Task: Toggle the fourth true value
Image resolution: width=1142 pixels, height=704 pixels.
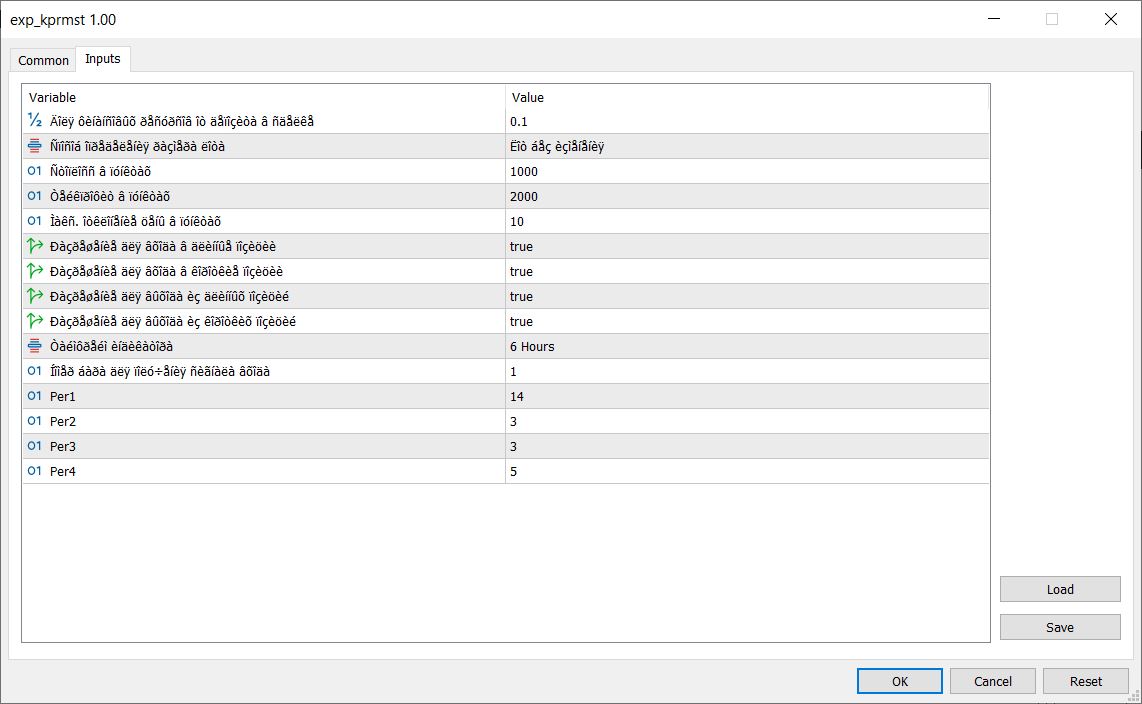Action: (747, 321)
